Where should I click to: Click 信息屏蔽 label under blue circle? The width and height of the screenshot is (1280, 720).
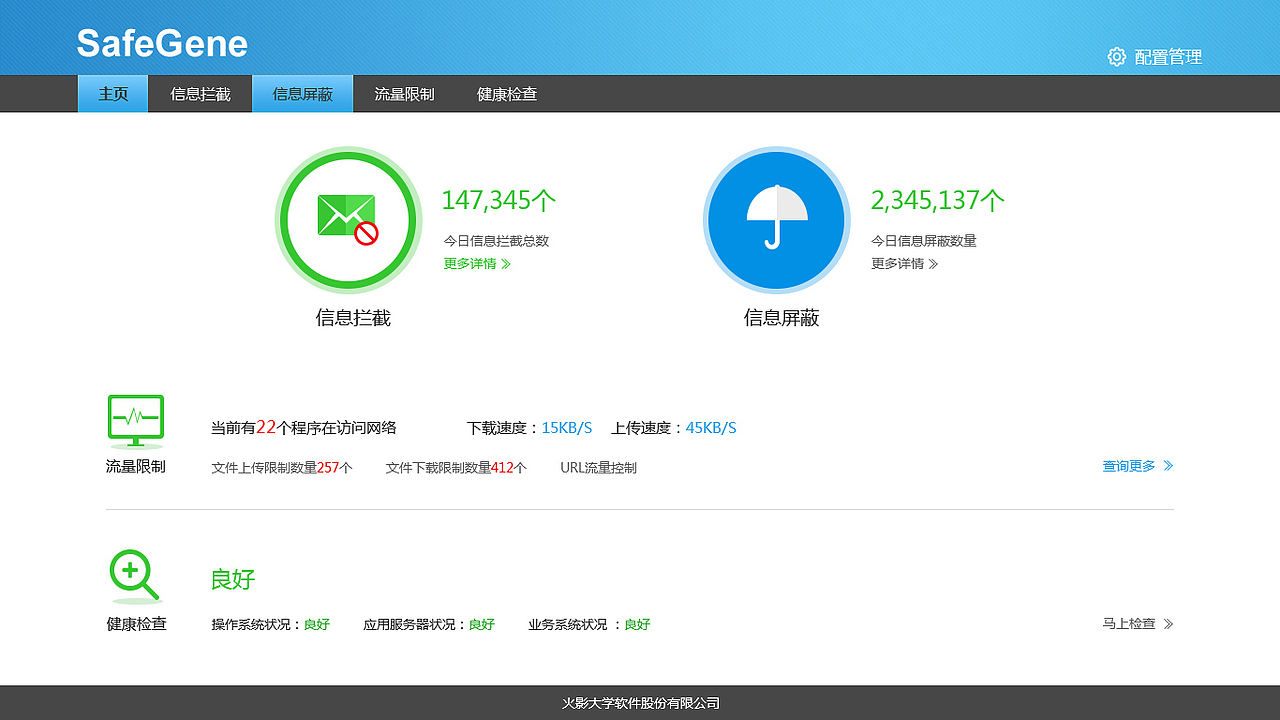tap(782, 318)
